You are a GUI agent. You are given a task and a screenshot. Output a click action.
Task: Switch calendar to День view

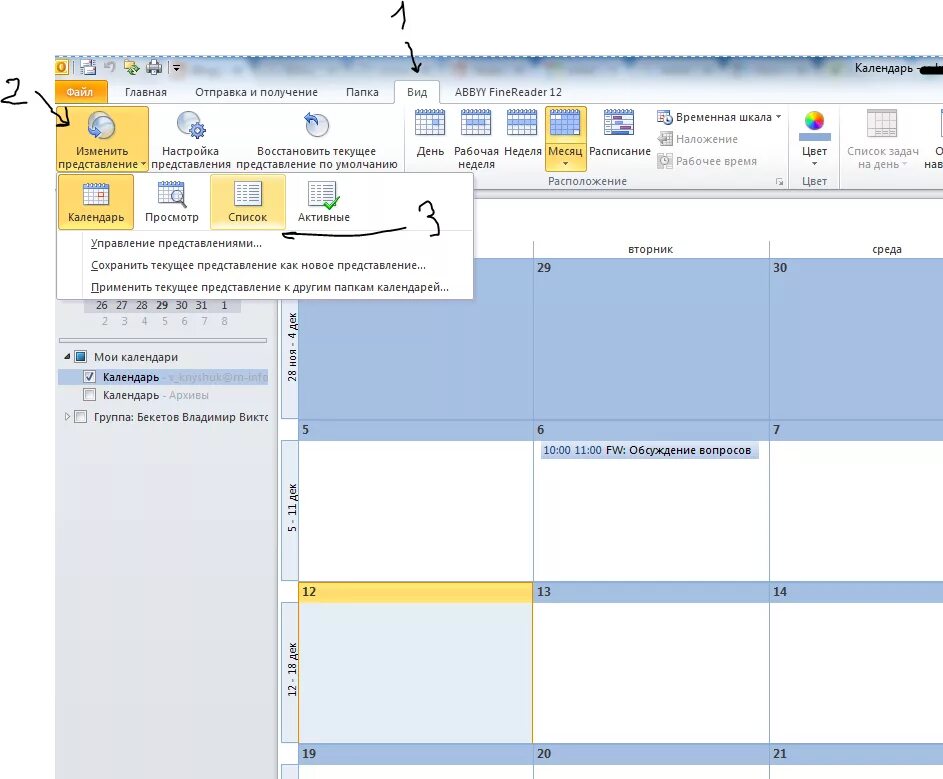[x=430, y=132]
